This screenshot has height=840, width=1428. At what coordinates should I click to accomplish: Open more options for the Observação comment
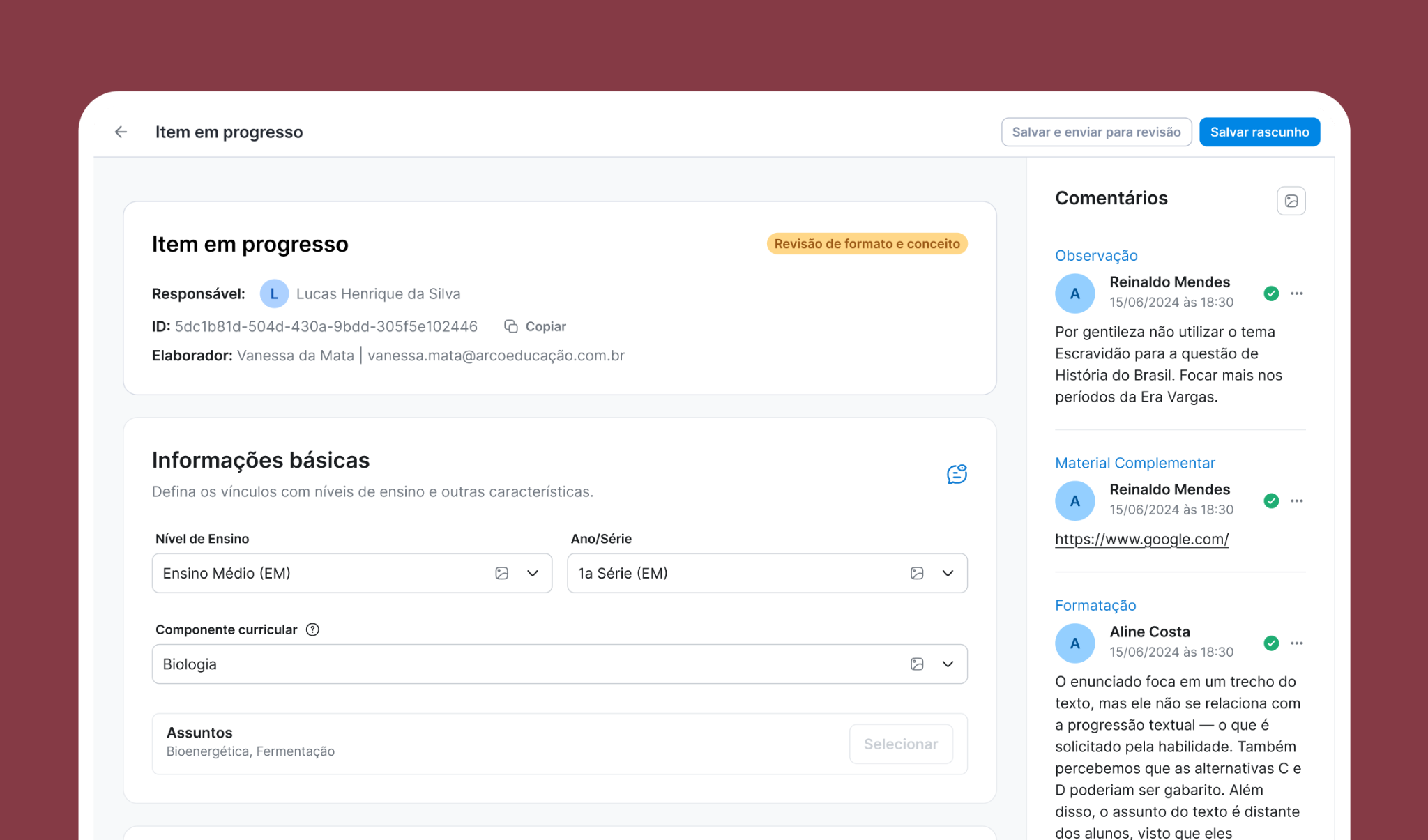click(1297, 293)
